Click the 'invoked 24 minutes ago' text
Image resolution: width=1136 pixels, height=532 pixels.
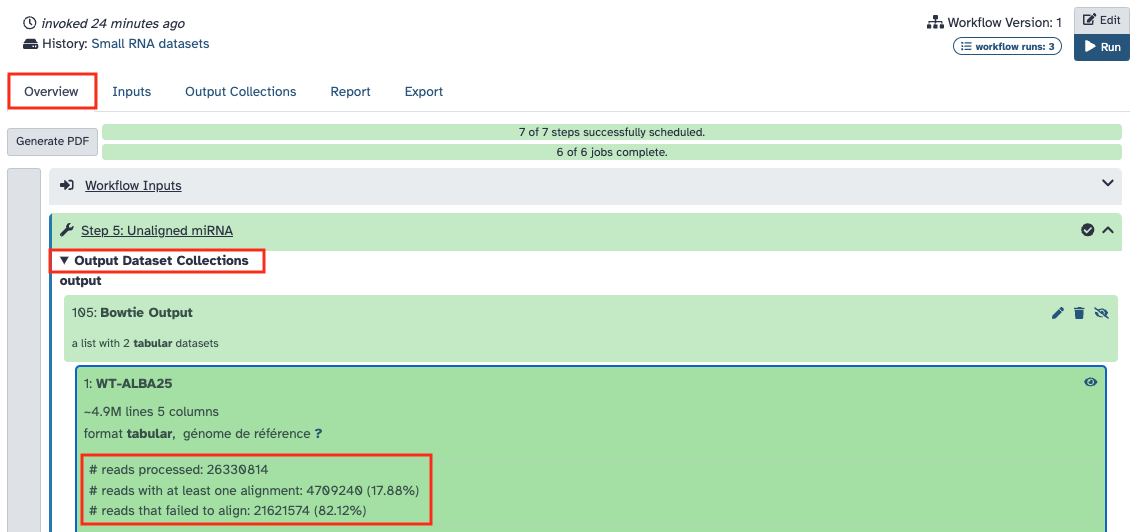tap(113, 23)
